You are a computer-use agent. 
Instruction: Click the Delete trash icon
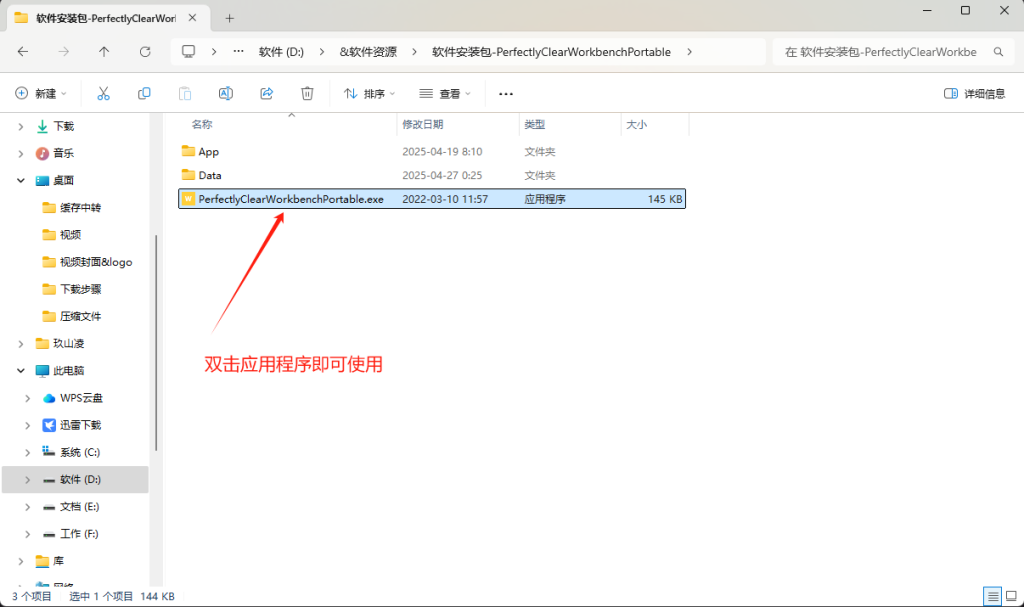(x=308, y=93)
